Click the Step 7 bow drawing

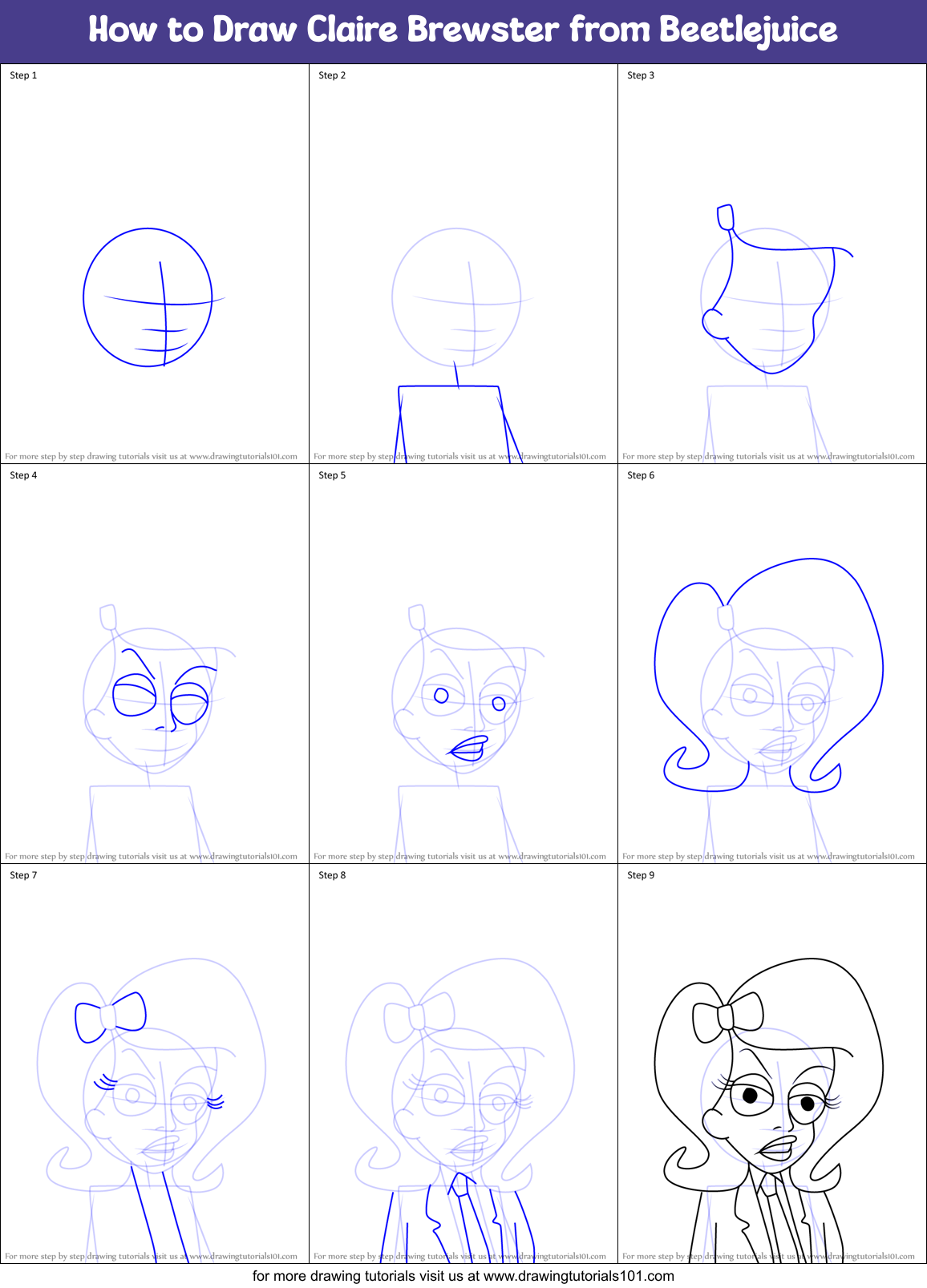(111, 1017)
